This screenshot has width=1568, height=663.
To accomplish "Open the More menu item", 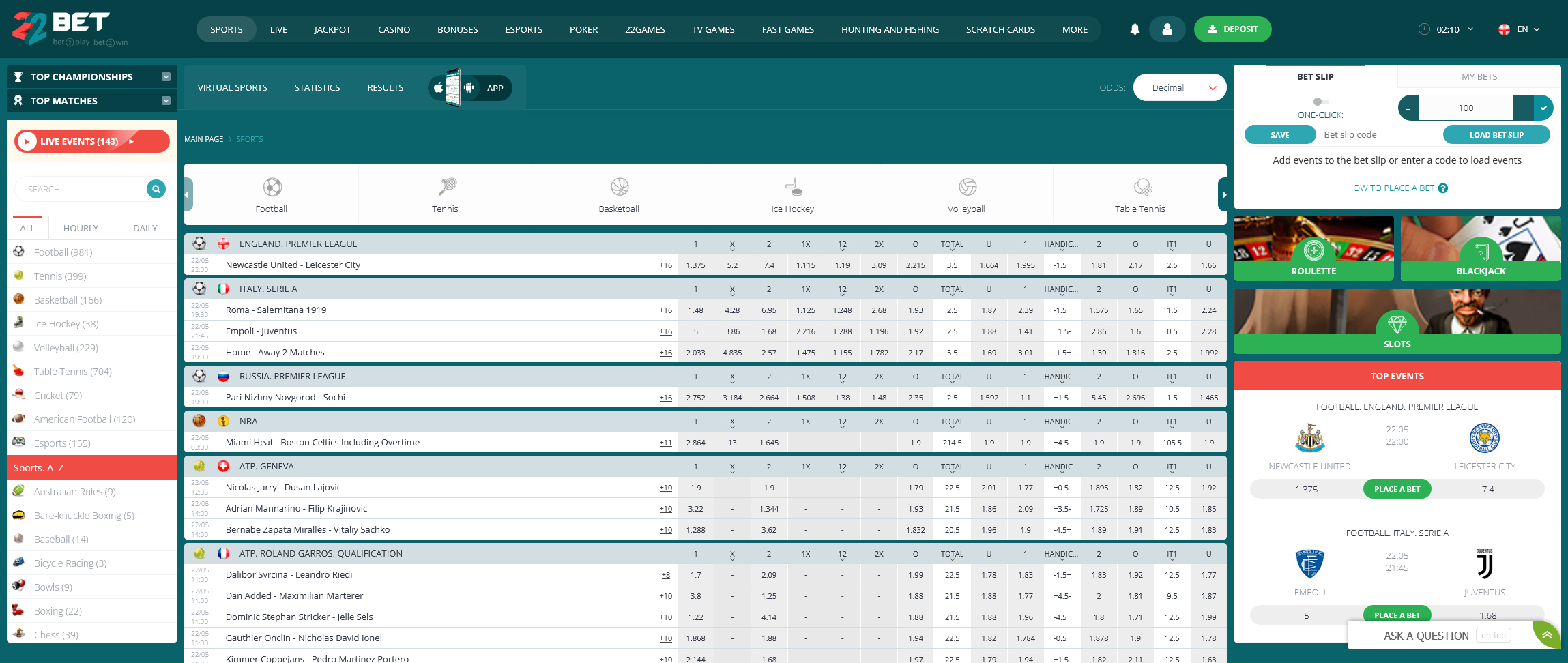I will 1075,29.
